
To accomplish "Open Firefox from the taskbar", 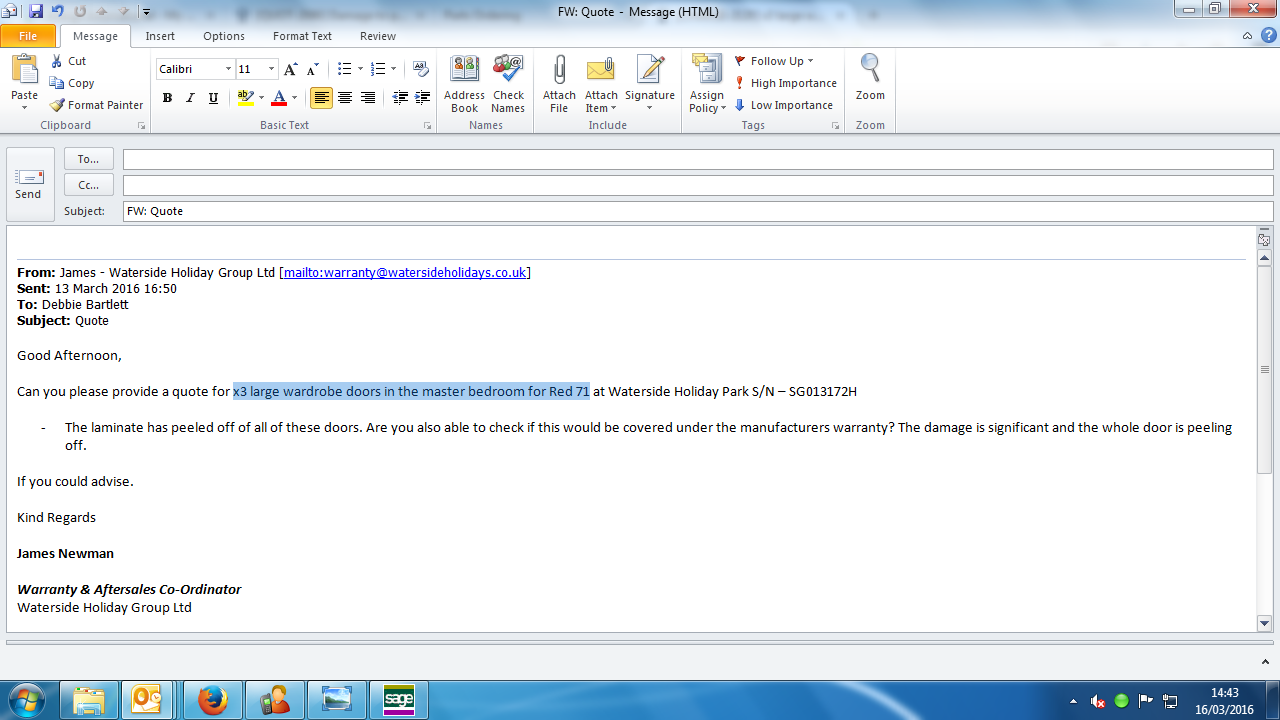I will coord(212,700).
